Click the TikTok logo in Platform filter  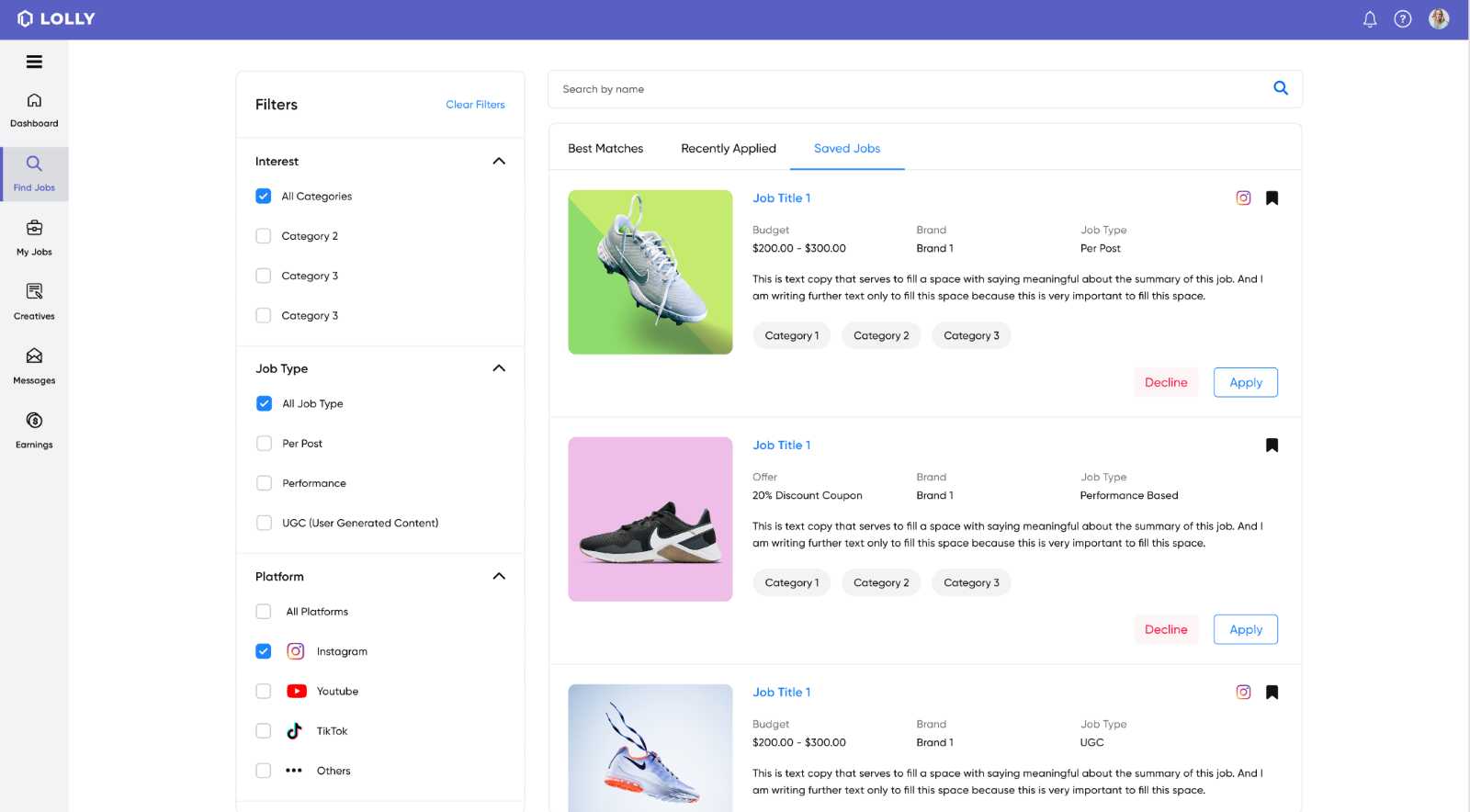coord(294,731)
